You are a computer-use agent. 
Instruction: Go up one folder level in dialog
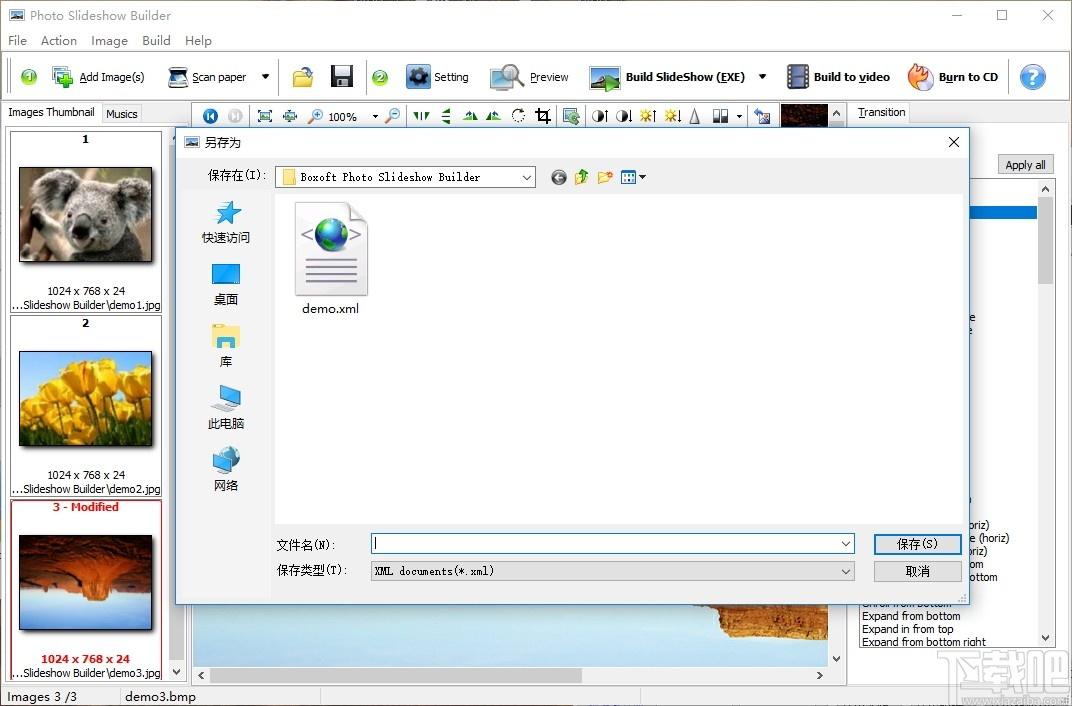(x=582, y=177)
